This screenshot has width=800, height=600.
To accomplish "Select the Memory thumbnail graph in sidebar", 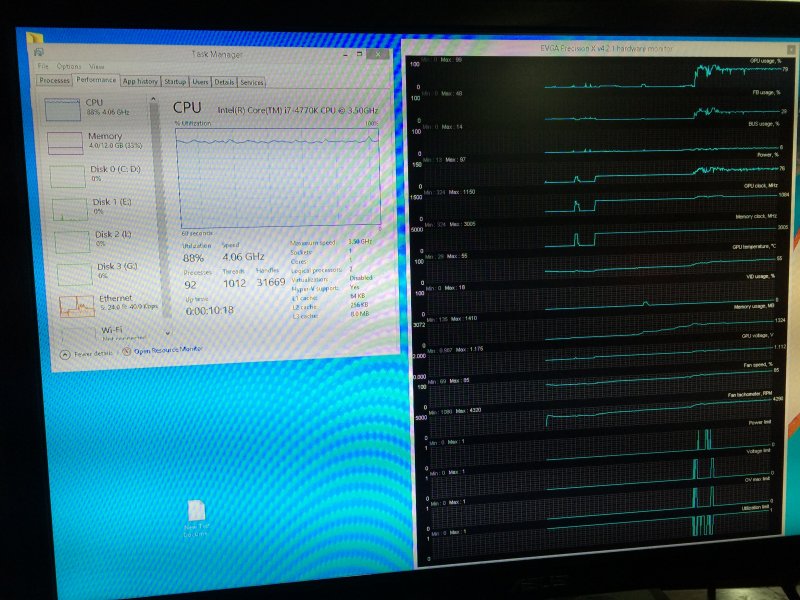I will [65, 143].
